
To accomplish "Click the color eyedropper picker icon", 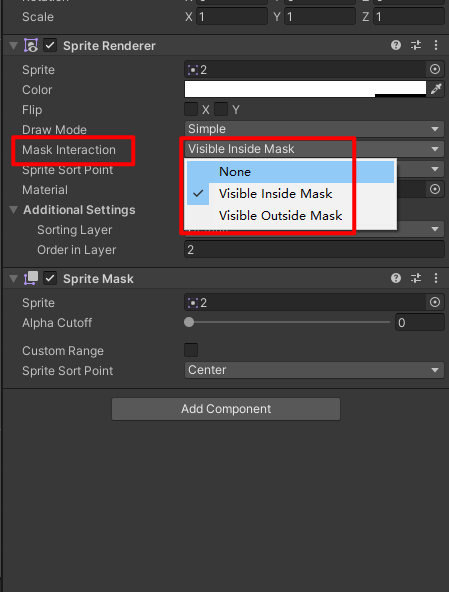I will pos(436,89).
